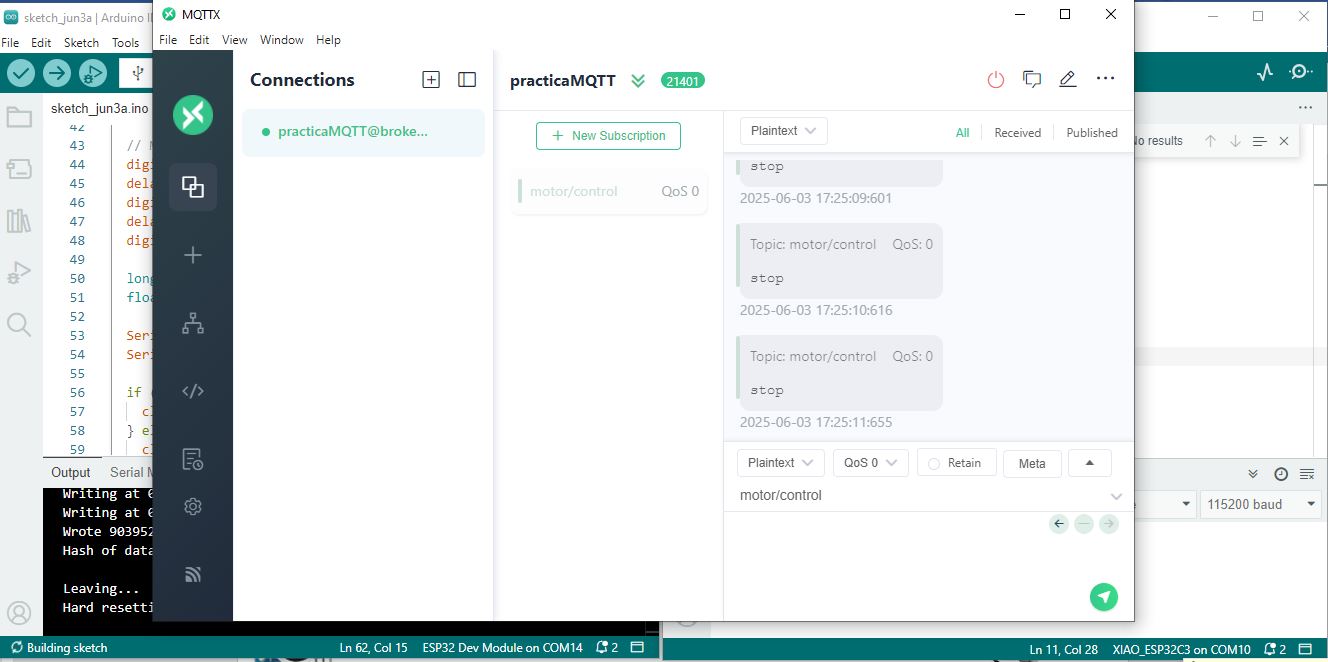
Task: Open new window icon for practicaMQTT
Action: coord(1032,80)
